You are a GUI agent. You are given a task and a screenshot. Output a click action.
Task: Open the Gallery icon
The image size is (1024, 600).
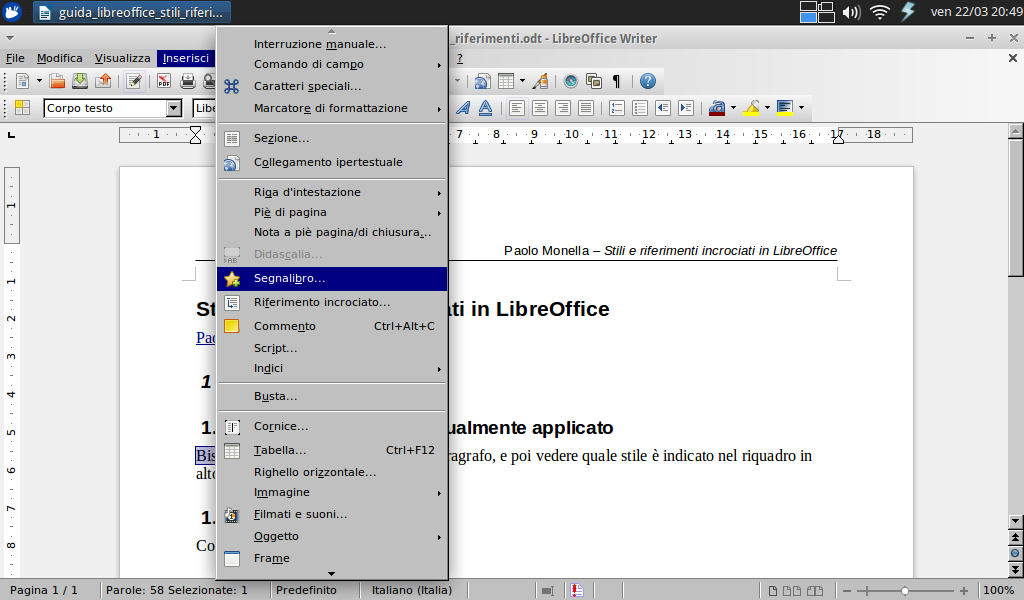point(594,81)
